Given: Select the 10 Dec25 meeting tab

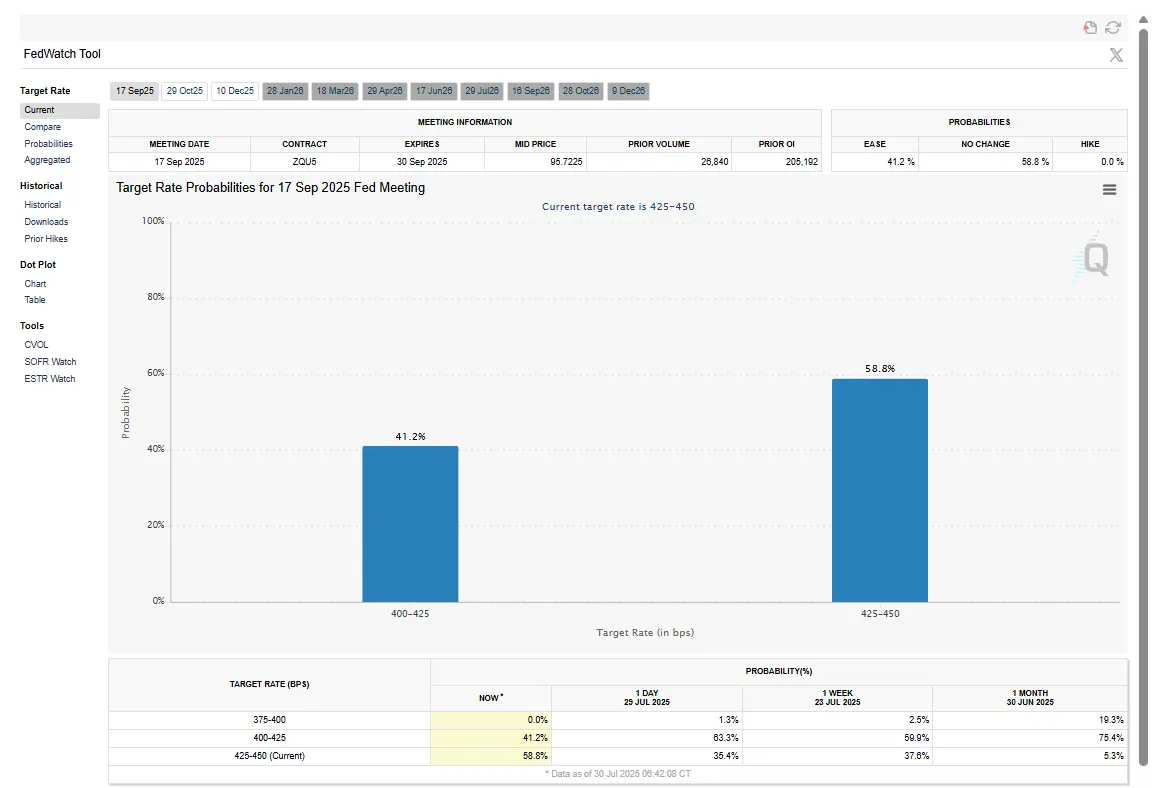Looking at the screenshot, I should [x=235, y=91].
